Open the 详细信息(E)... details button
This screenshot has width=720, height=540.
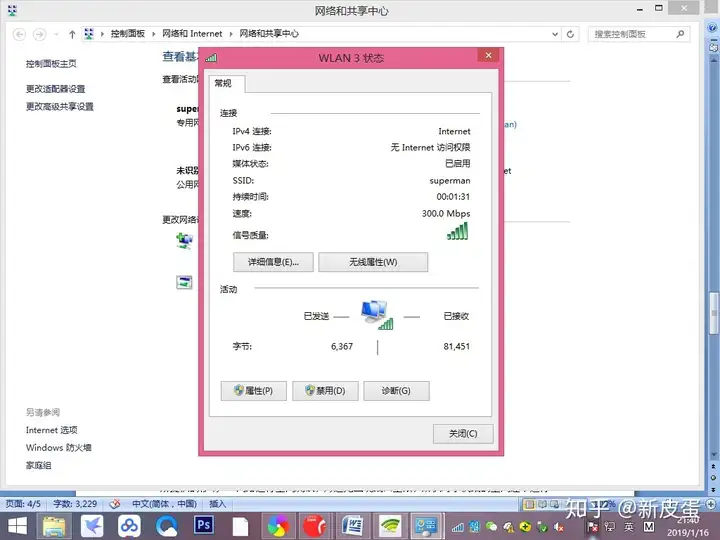click(x=273, y=262)
